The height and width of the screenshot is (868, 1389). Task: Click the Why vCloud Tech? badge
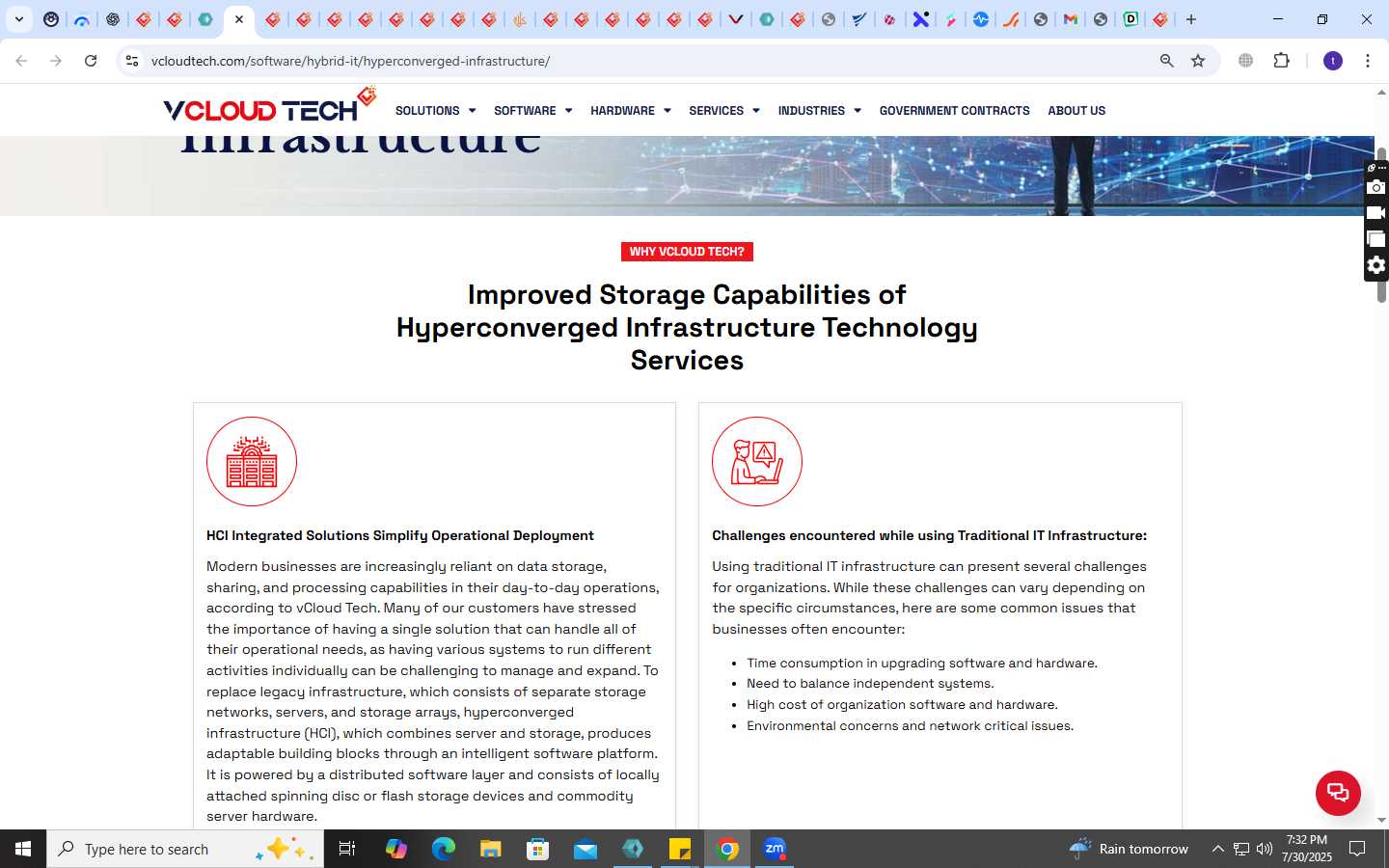687,252
